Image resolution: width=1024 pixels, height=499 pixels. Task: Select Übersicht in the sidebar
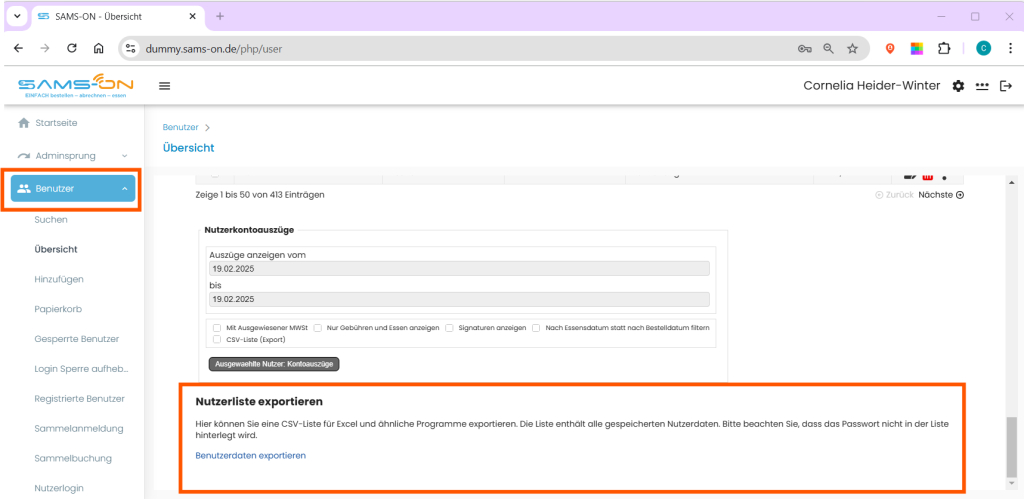coord(56,250)
